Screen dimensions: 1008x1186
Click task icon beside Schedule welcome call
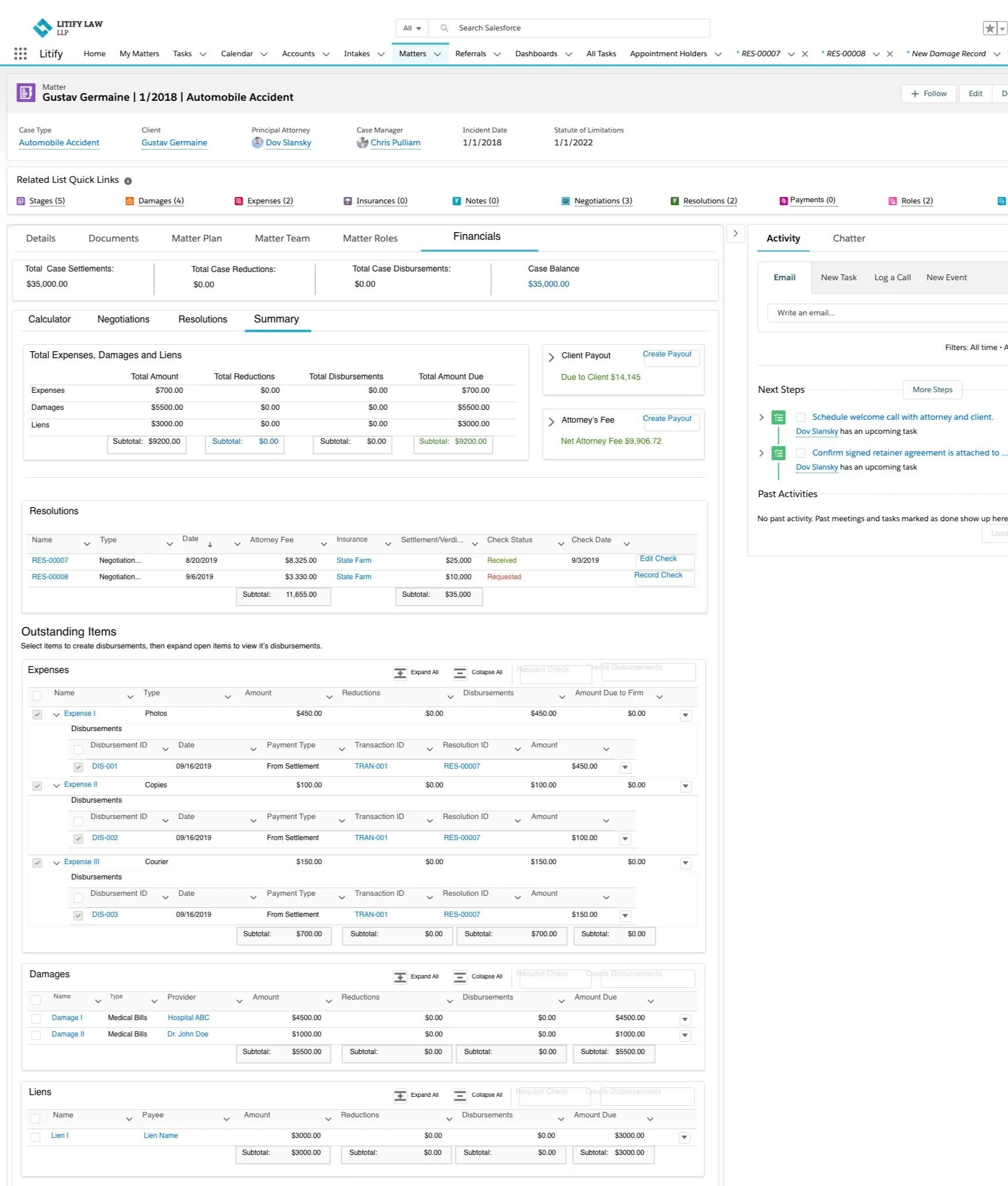pyautogui.click(x=778, y=417)
